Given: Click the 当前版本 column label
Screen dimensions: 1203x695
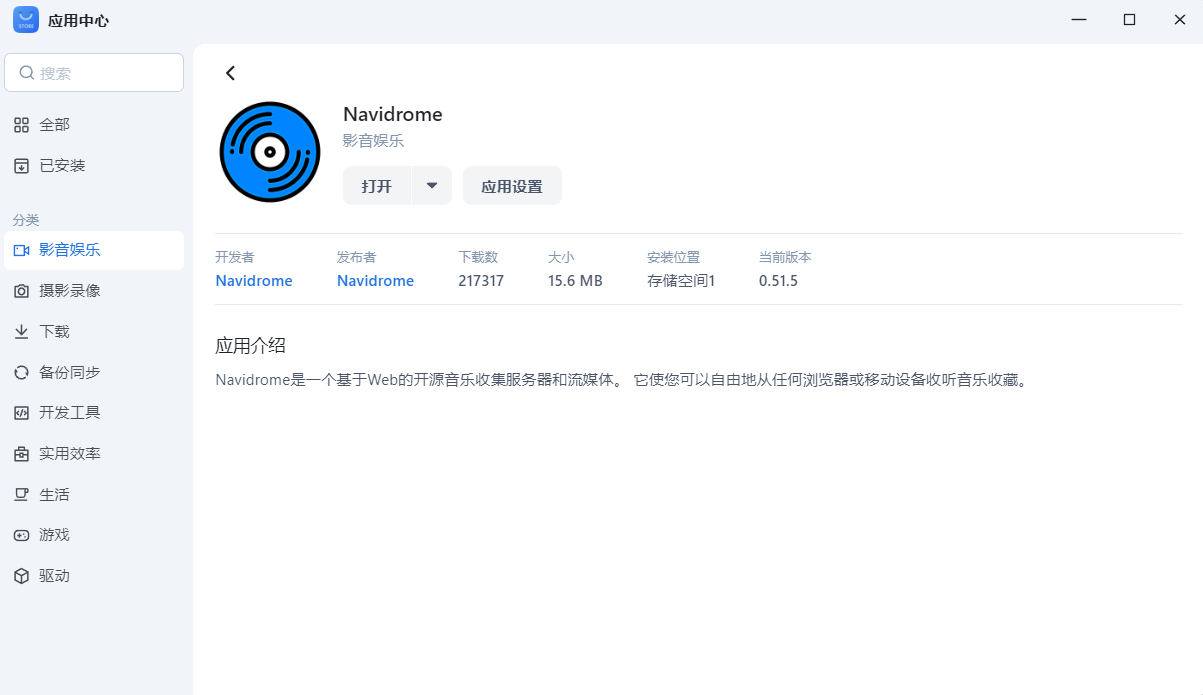Looking at the screenshot, I should pos(785,257).
